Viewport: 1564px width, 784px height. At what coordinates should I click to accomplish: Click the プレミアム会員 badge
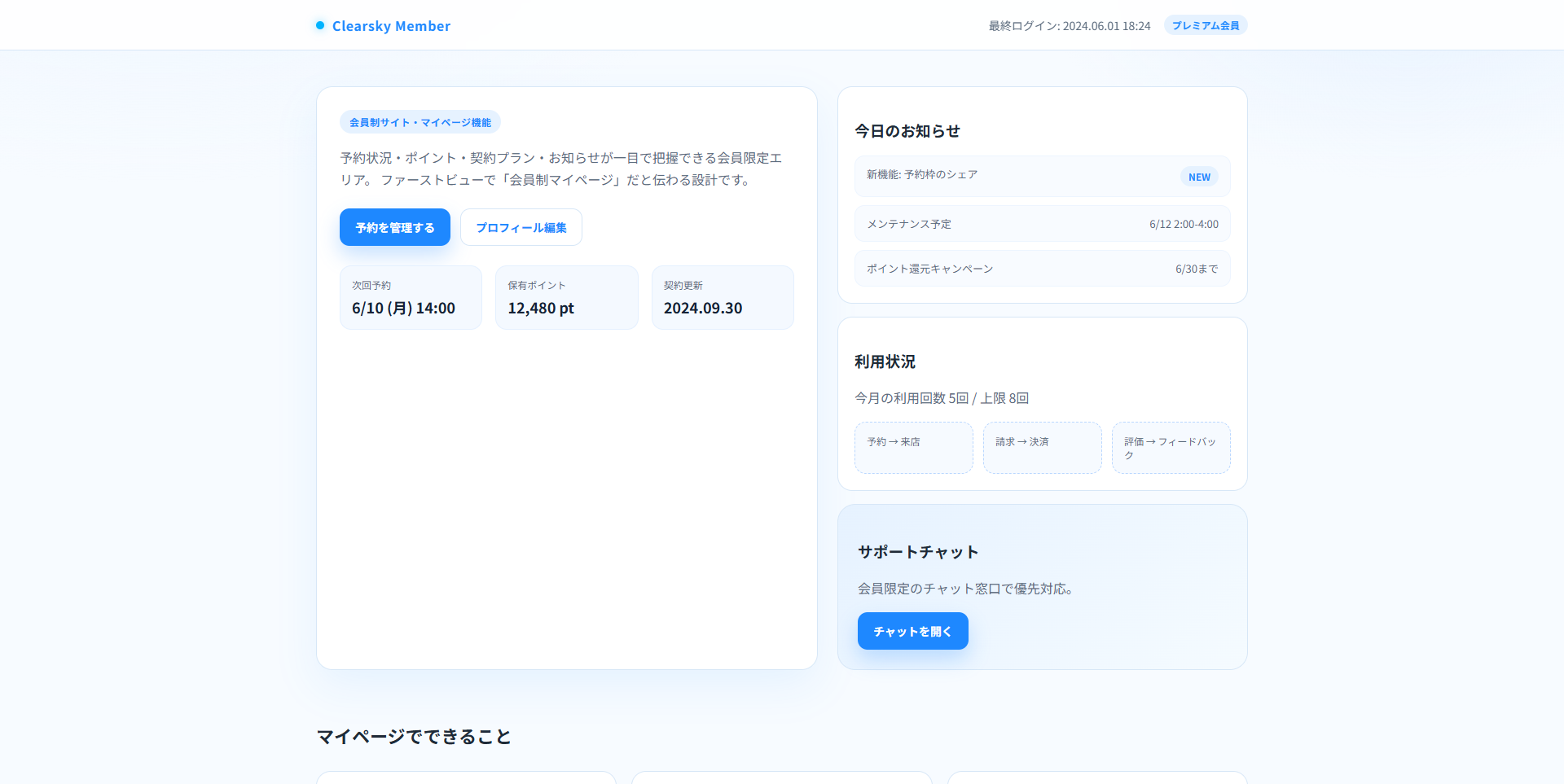[1205, 25]
